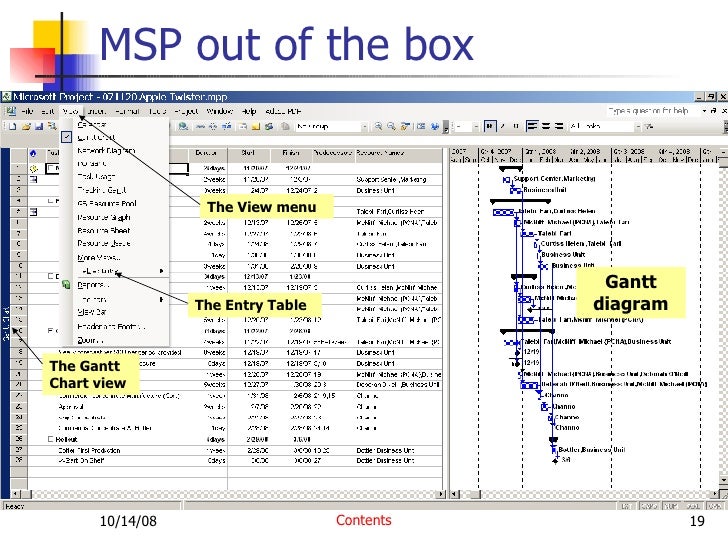Open the Format menu
Viewport: 728px width, 546px height.
127,111
